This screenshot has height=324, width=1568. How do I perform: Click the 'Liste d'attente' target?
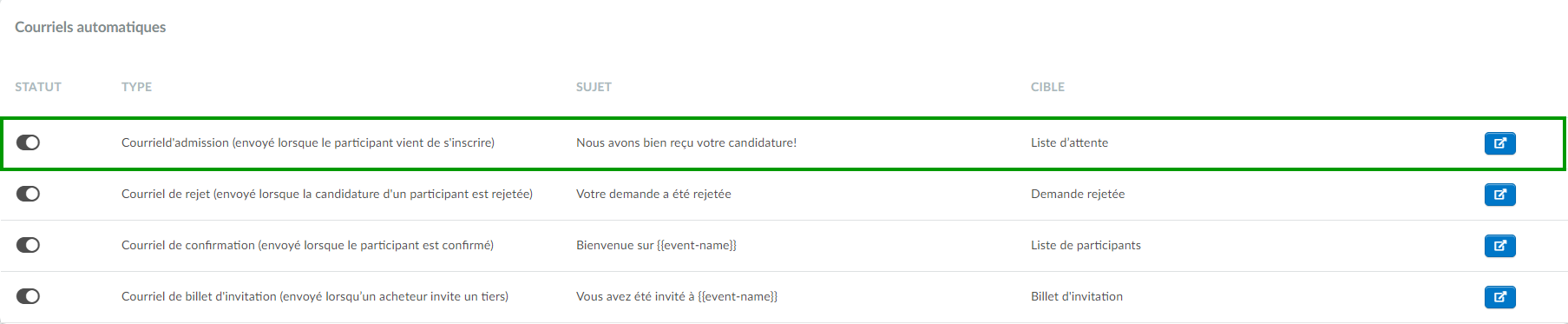pos(1069,142)
